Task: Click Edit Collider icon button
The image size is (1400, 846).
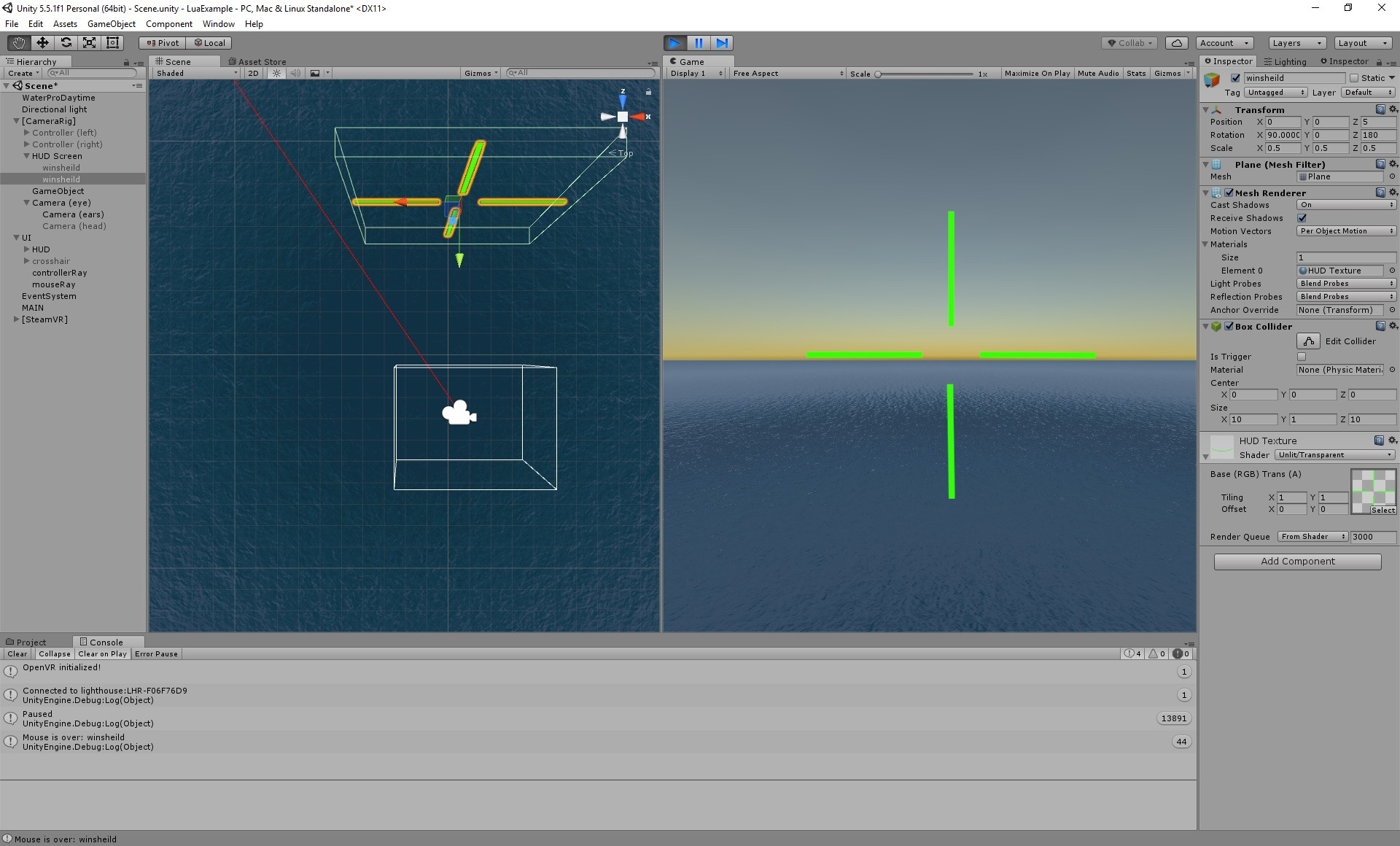Action: click(x=1308, y=341)
